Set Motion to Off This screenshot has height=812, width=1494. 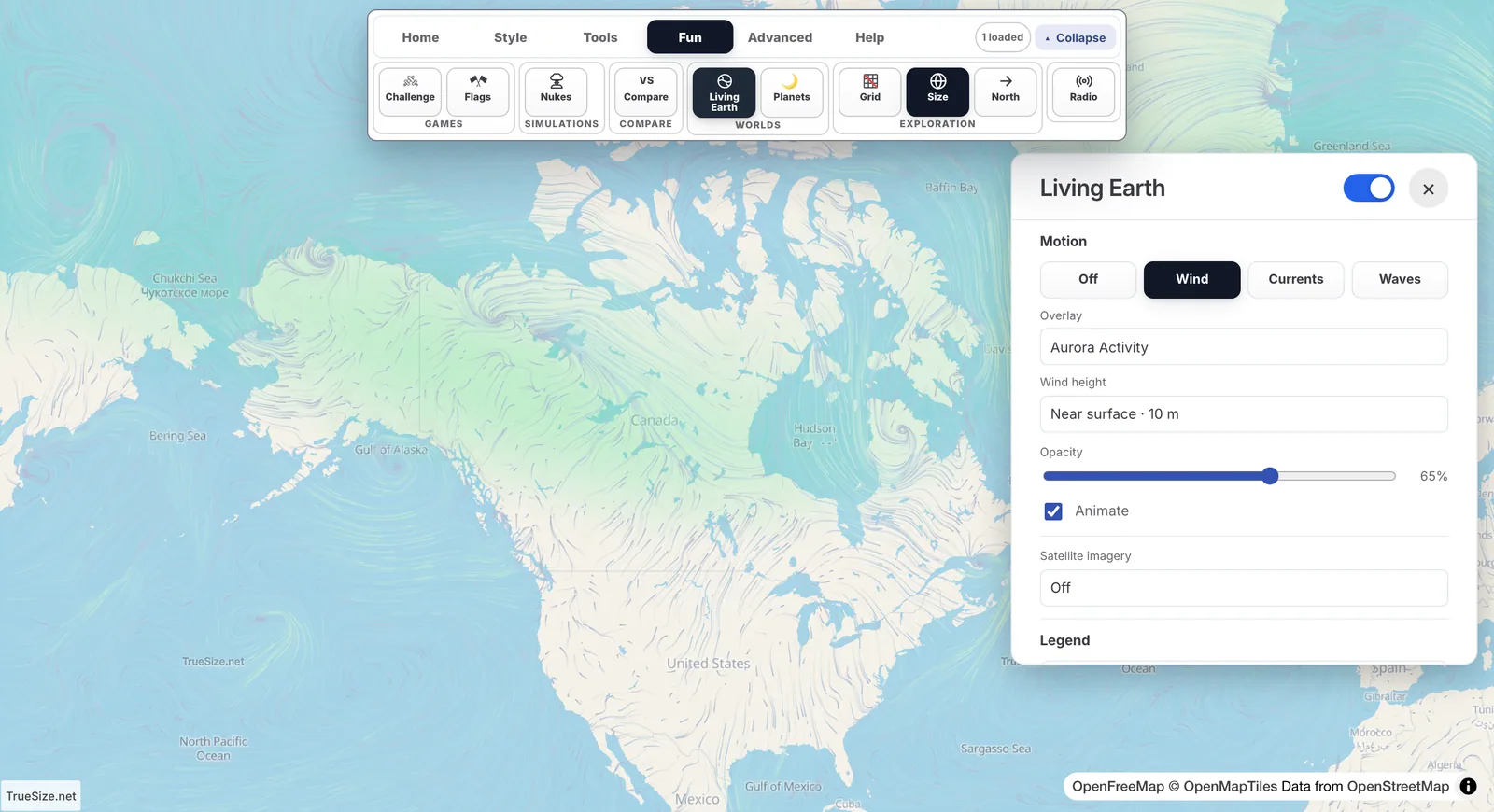click(1088, 279)
